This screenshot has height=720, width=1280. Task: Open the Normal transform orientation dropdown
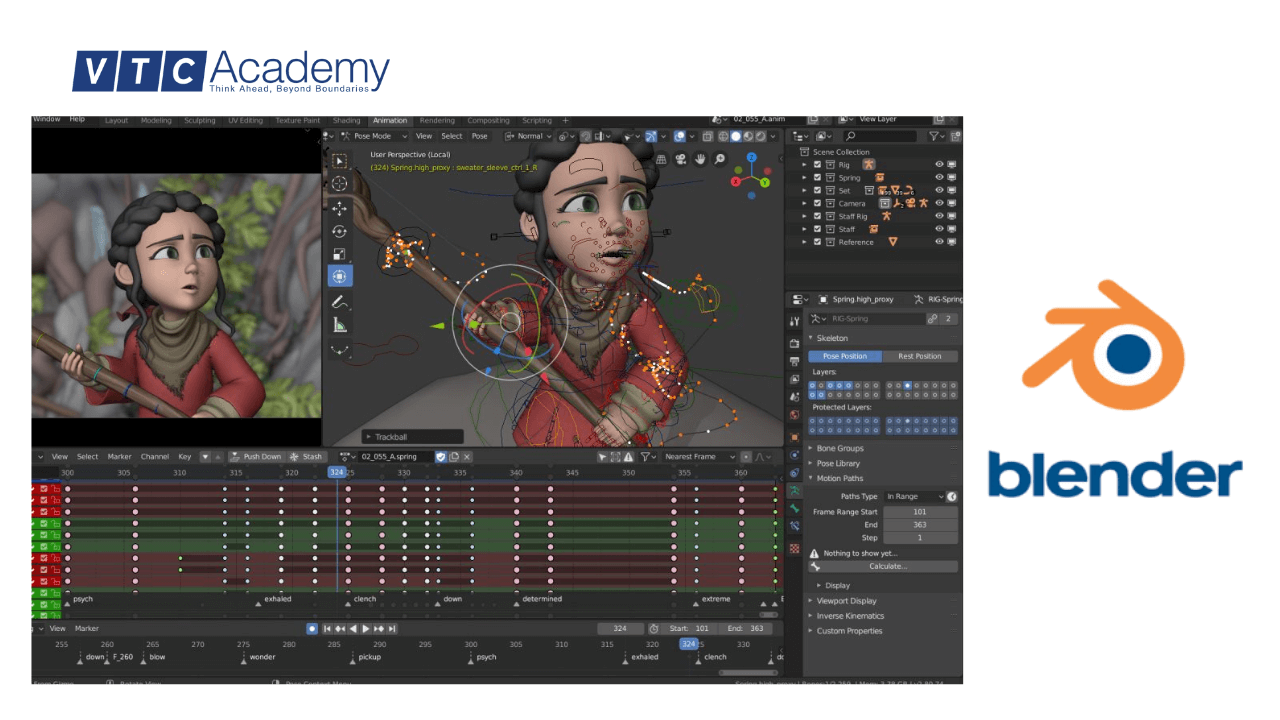click(527, 136)
